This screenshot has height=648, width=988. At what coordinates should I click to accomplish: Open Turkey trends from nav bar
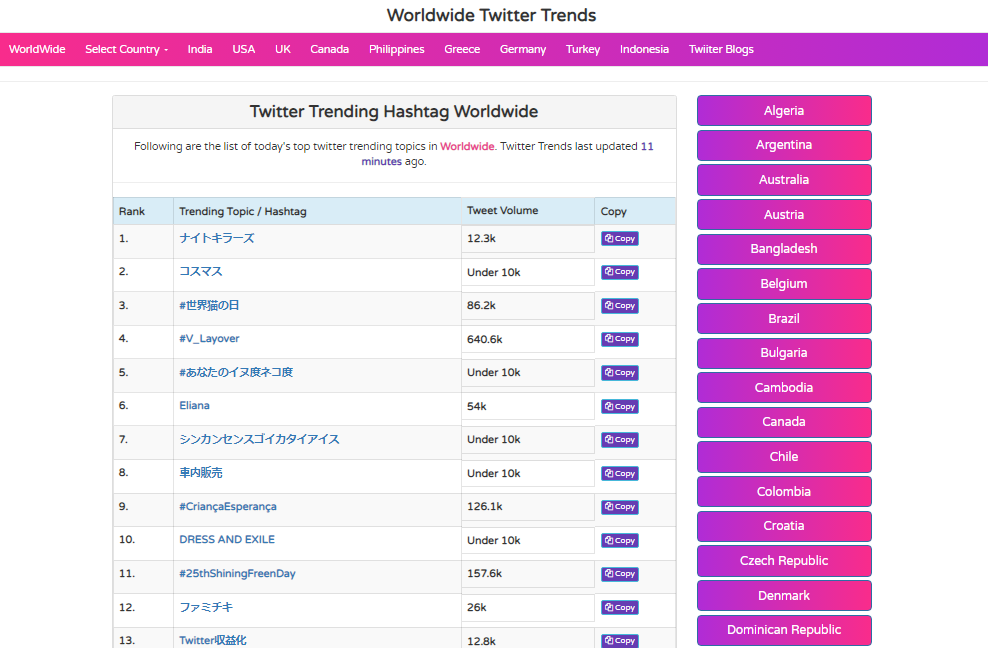coord(583,49)
